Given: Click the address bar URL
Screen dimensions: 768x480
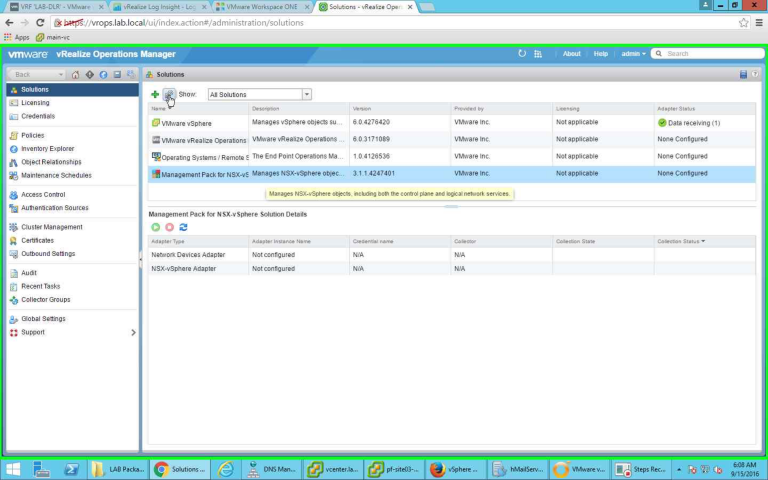Looking at the screenshot, I should tap(184, 23).
